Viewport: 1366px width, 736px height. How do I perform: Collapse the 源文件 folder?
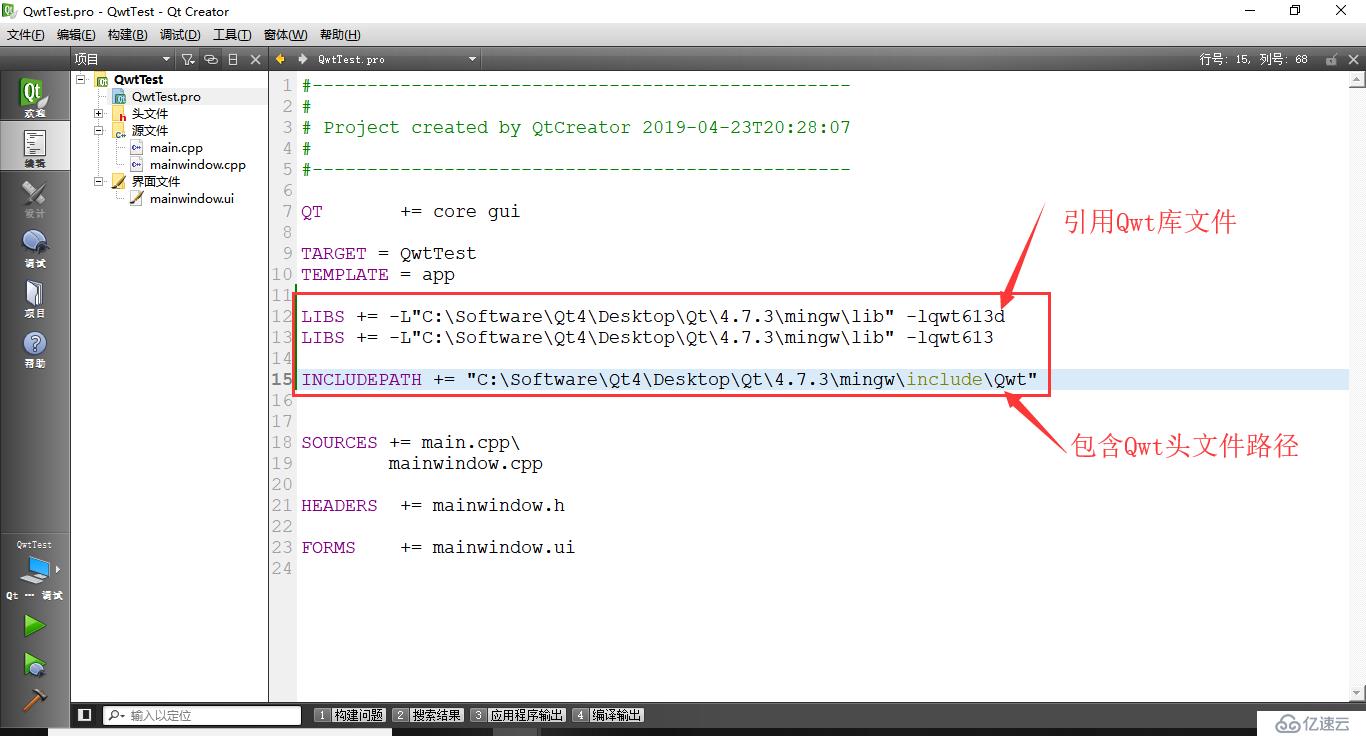[x=99, y=130]
